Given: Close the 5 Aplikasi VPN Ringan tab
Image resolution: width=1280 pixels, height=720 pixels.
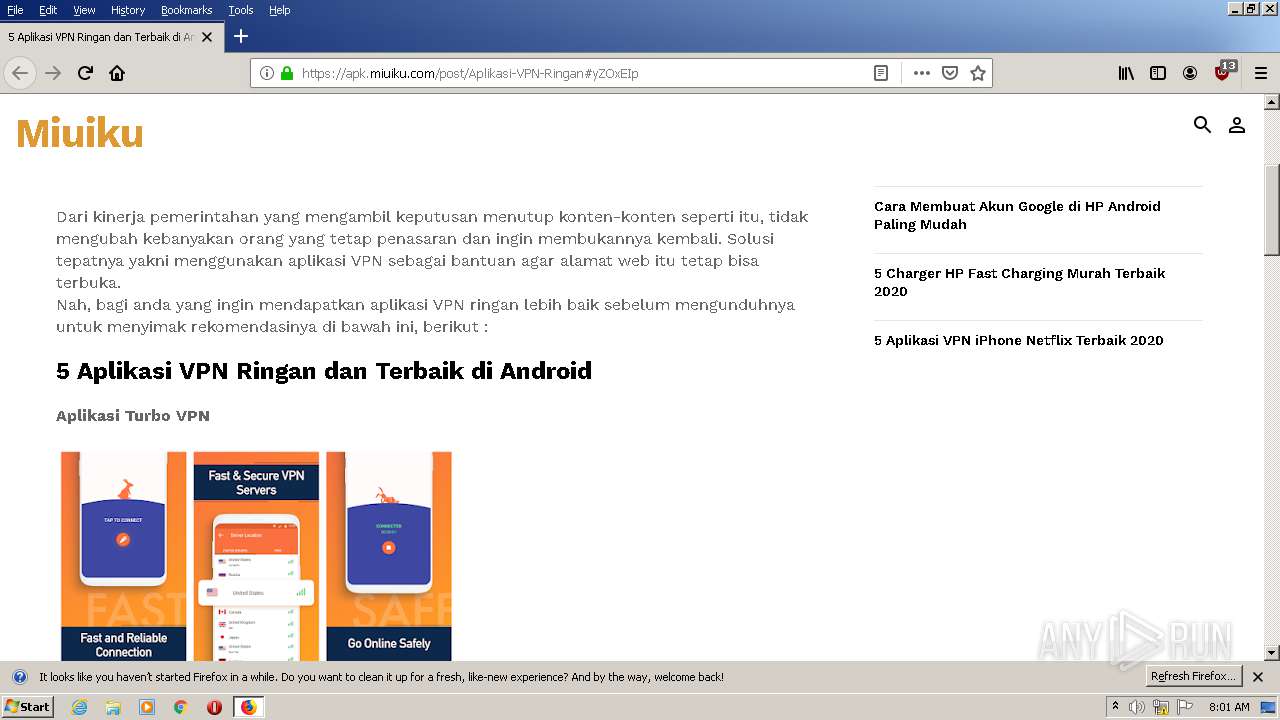Looking at the screenshot, I should (207, 37).
